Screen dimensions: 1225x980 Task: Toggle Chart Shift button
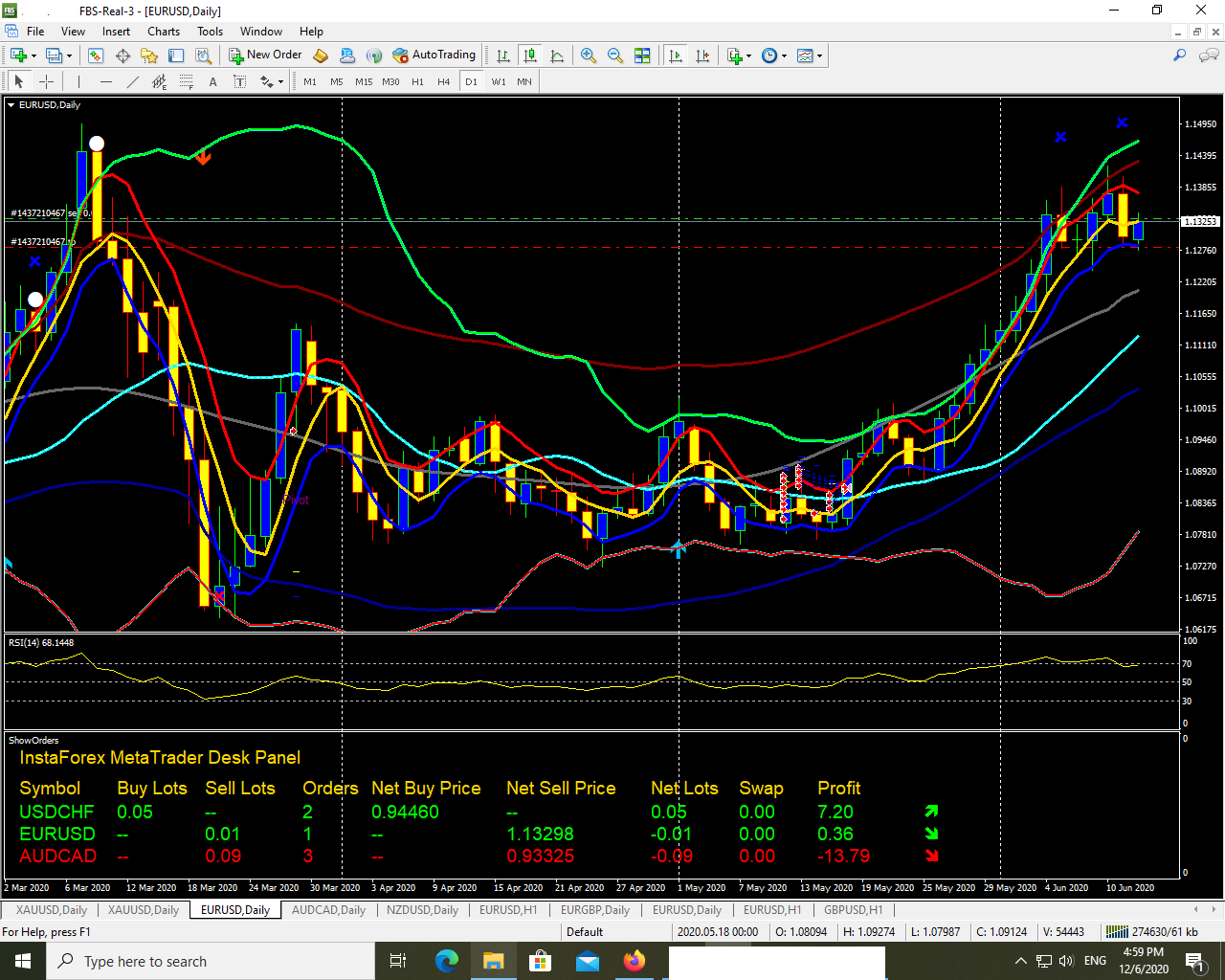click(x=702, y=56)
